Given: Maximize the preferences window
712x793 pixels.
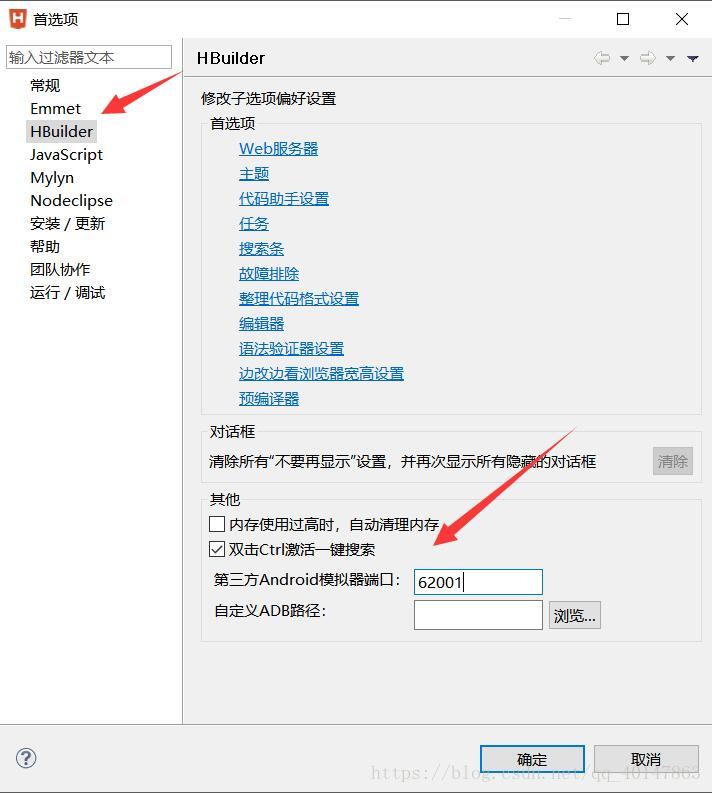Looking at the screenshot, I should point(623,19).
